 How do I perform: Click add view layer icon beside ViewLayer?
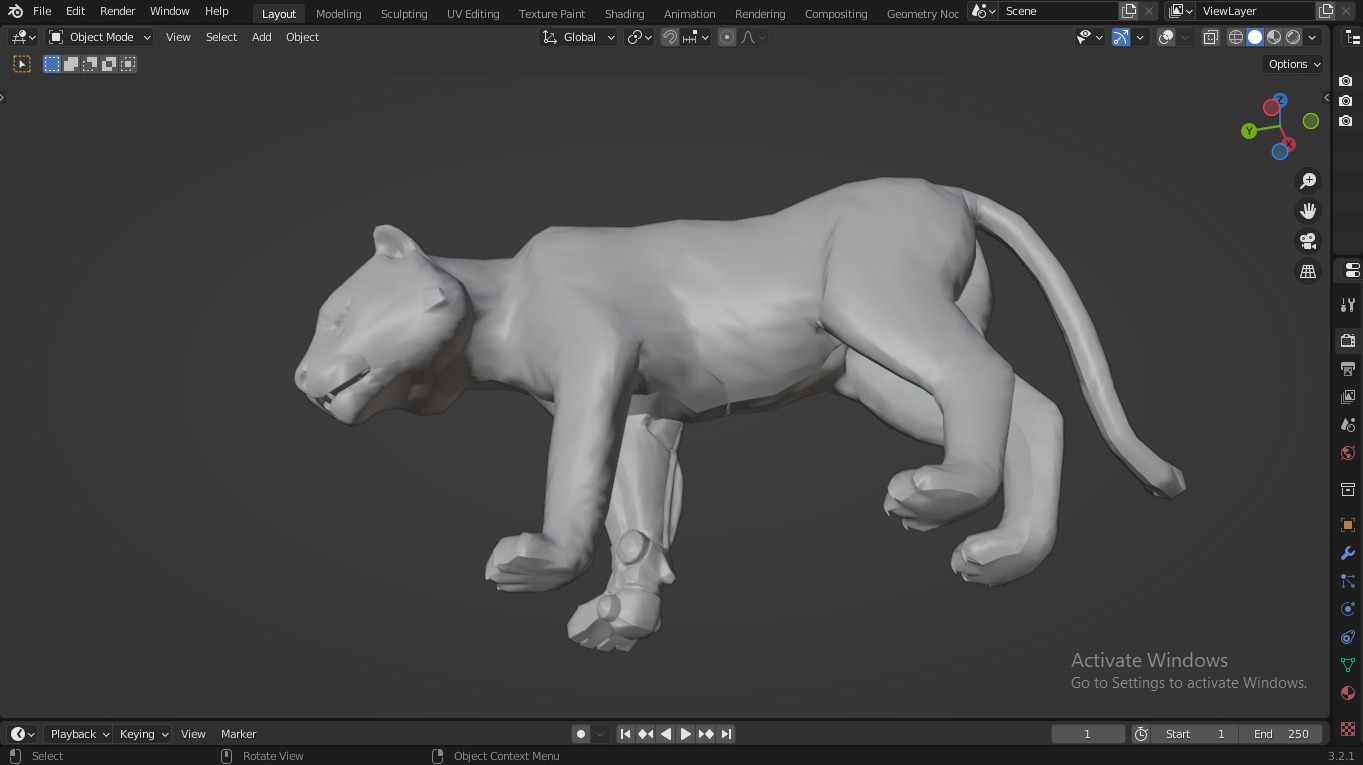pyautogui.click(x=1326, y=11)
